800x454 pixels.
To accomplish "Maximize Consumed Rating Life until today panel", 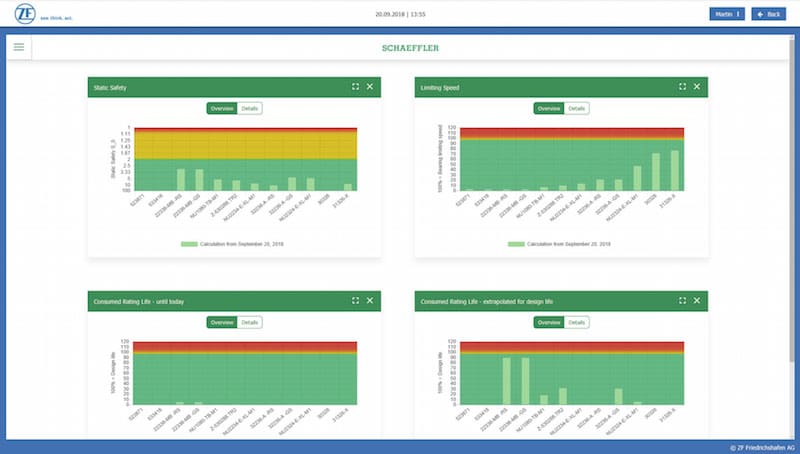I will (355, 300).
